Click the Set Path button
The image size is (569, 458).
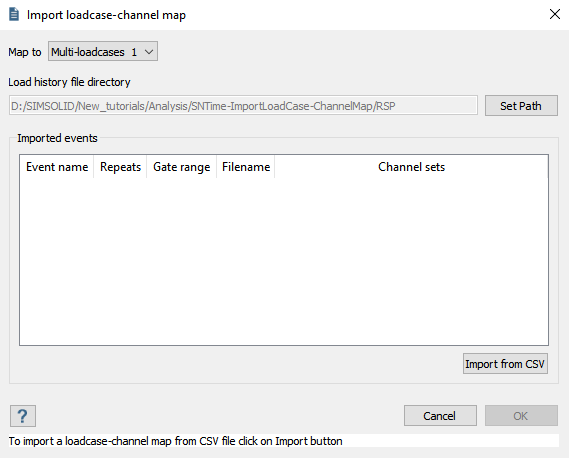pyautogui.click(x=521, y=106)
